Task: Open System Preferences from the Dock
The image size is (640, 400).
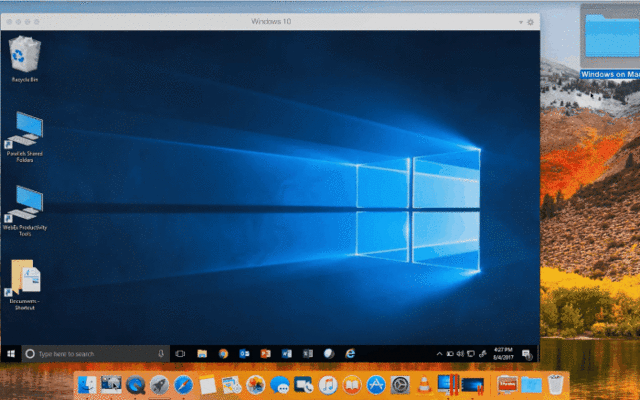Action: pos(400,385)
